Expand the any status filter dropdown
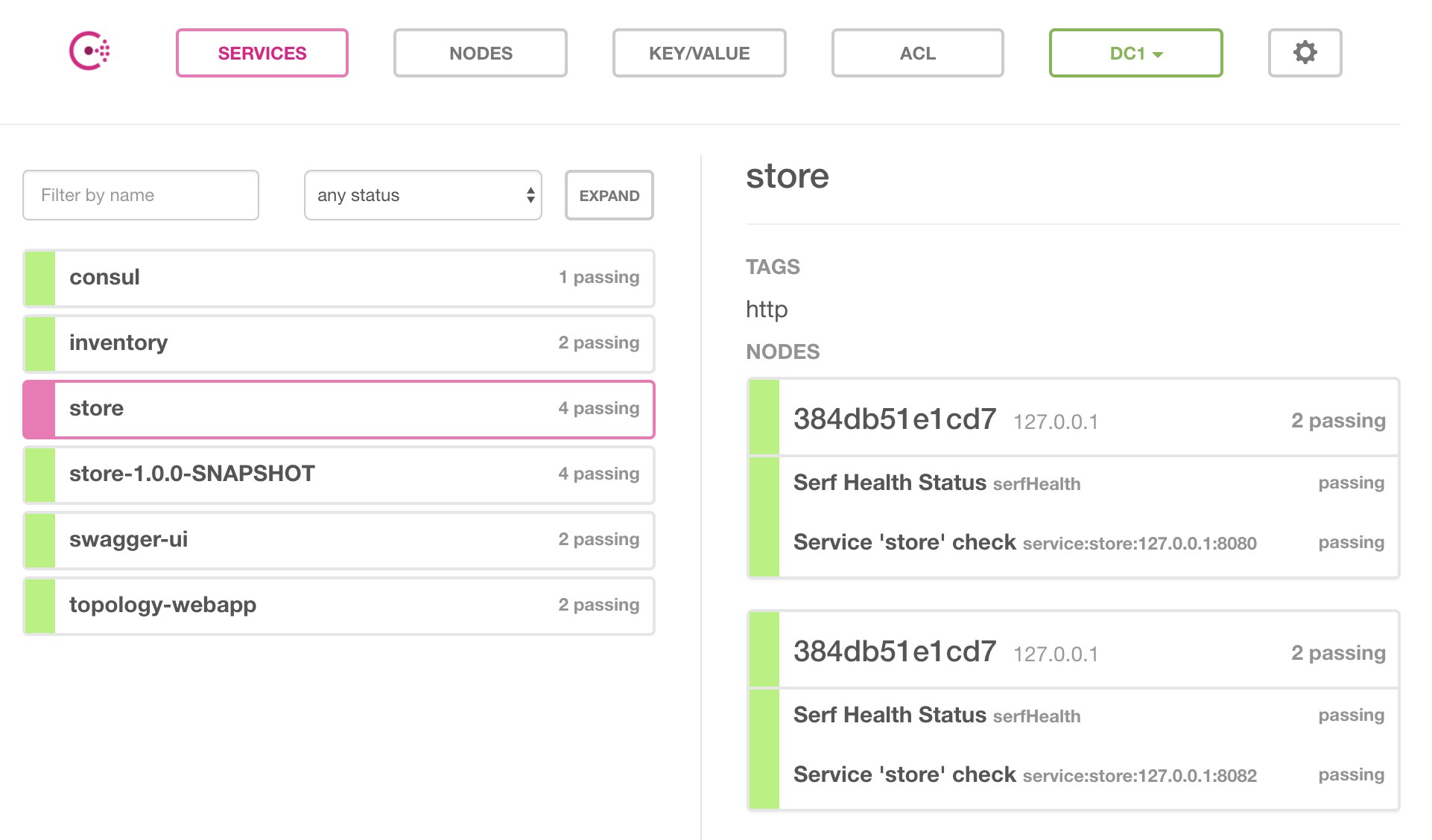This screenshot has width=1432, height=840. tap(421, 195)
